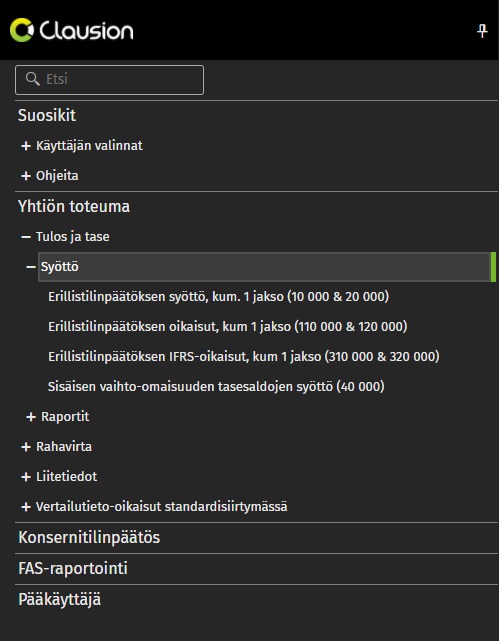Select Yhtiön toteuma section heading
This screenshot has height=641, width=499.
tap(74, 206)
